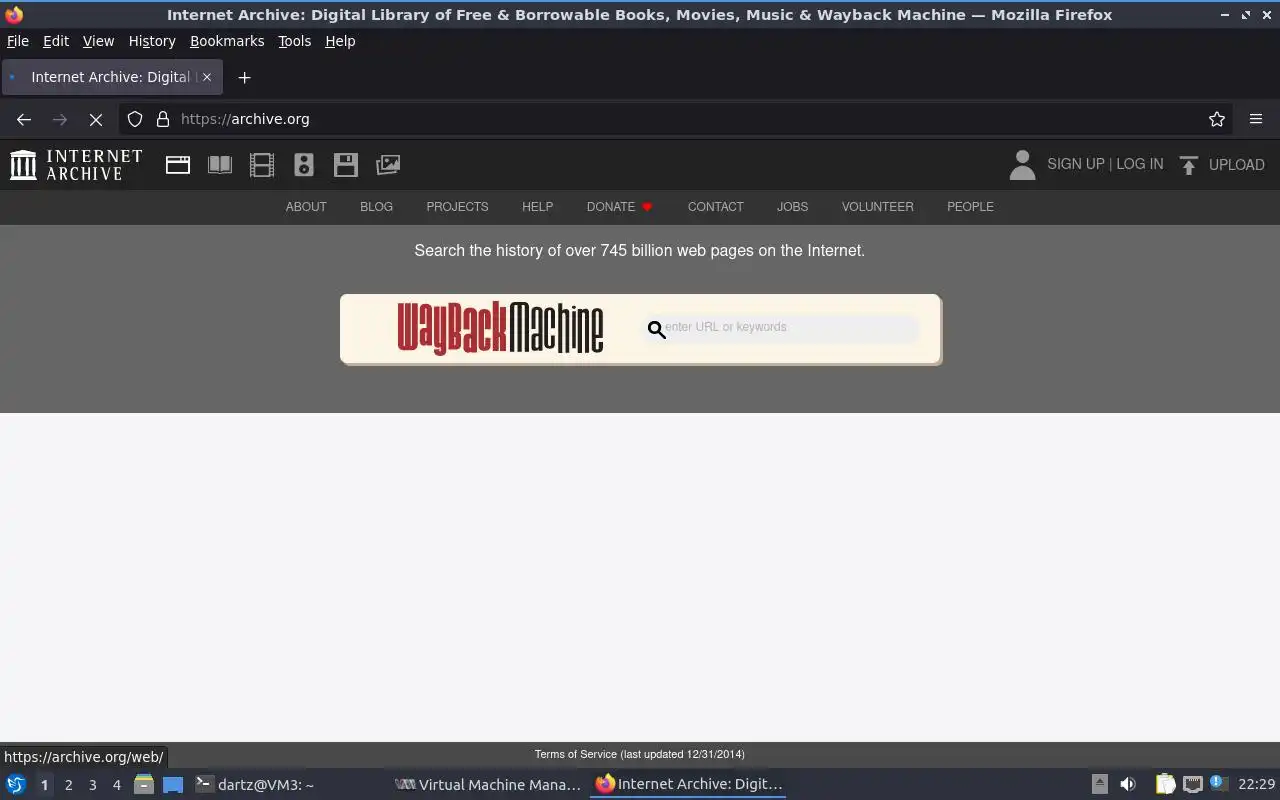Open the ABOUT page link

[x=306, y=207]
